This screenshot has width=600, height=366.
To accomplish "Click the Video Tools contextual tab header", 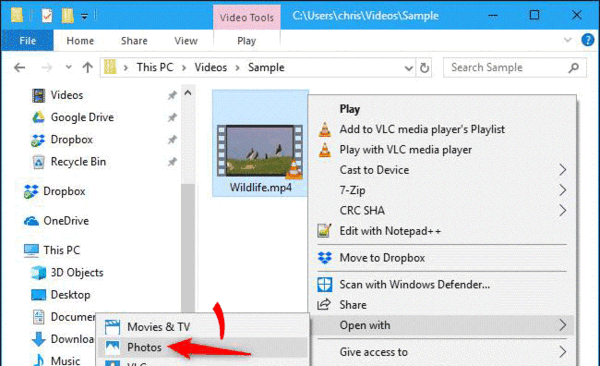I will pyautogui.click(x=246, y=17).
